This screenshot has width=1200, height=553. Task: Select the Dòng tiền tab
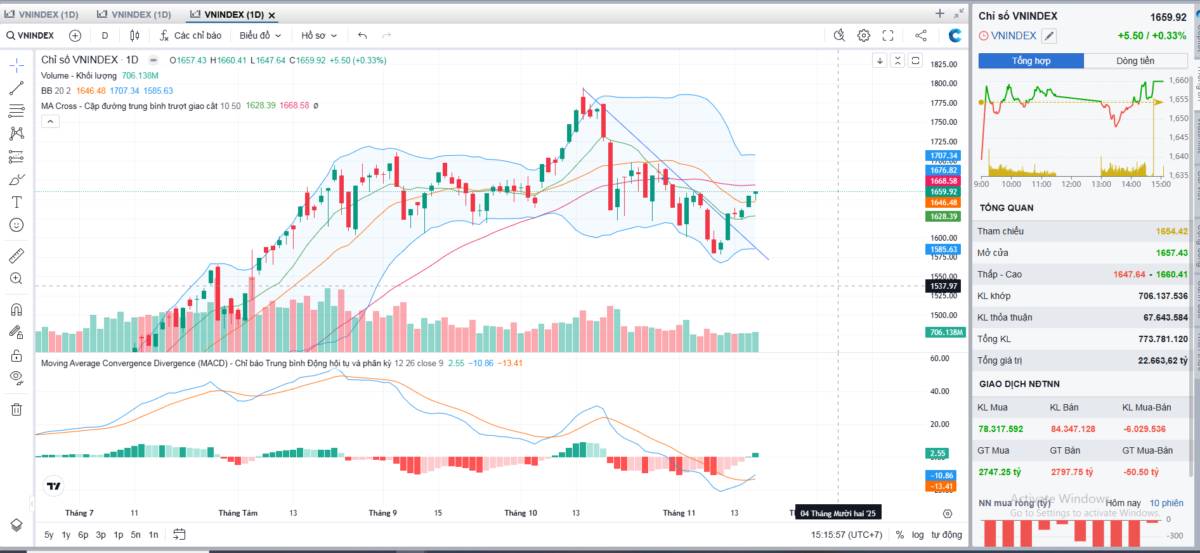tap(1136, 61)
